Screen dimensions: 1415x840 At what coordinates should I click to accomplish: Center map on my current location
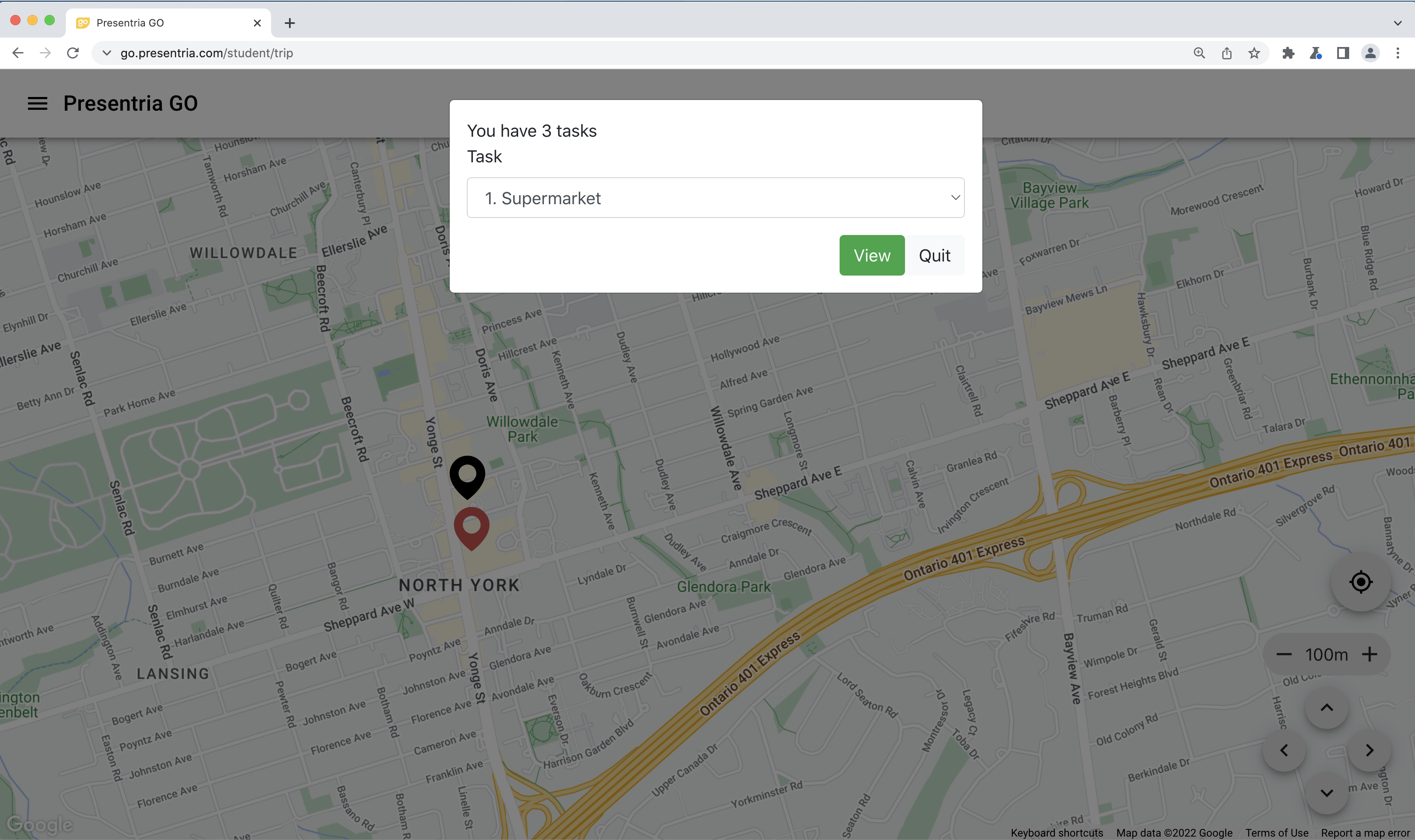pos(1360,582)
